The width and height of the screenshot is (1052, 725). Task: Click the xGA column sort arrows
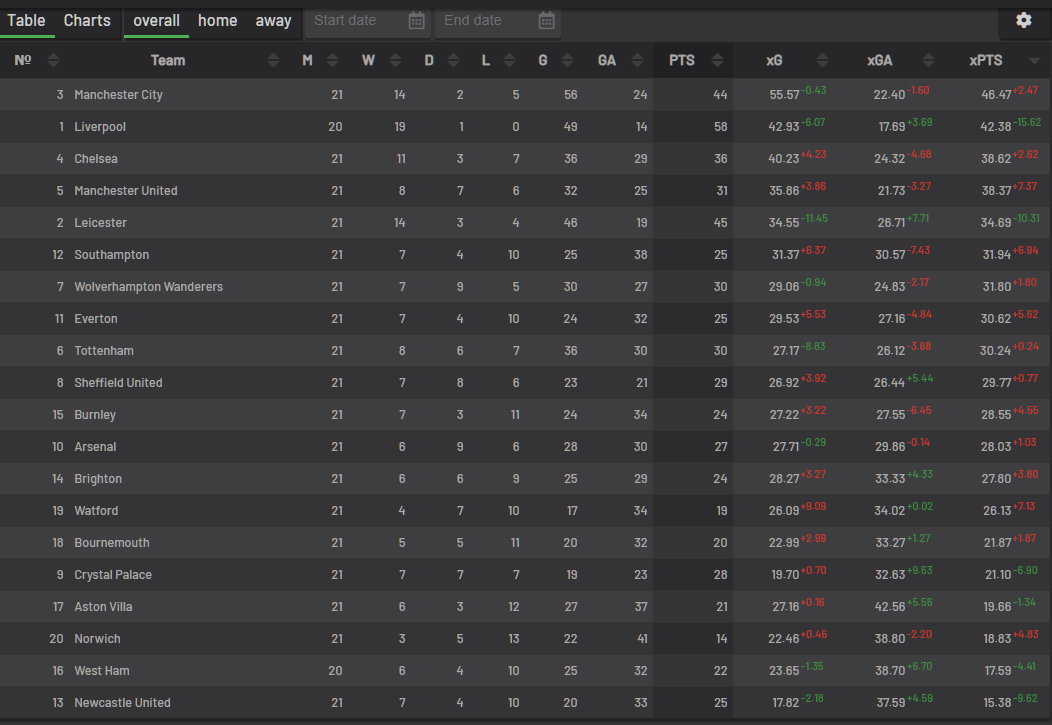(928, 61)
